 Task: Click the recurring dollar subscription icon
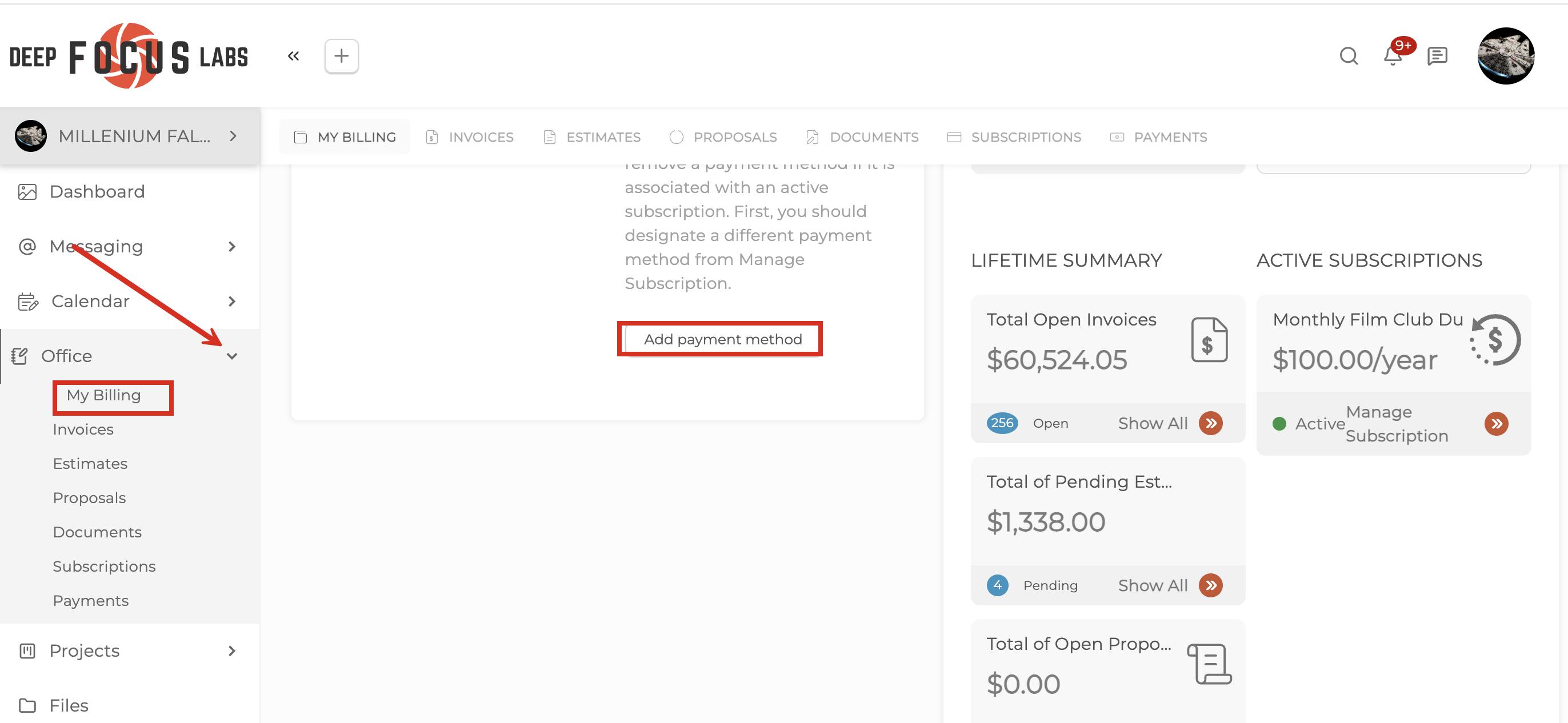(x=1495, y=340)
